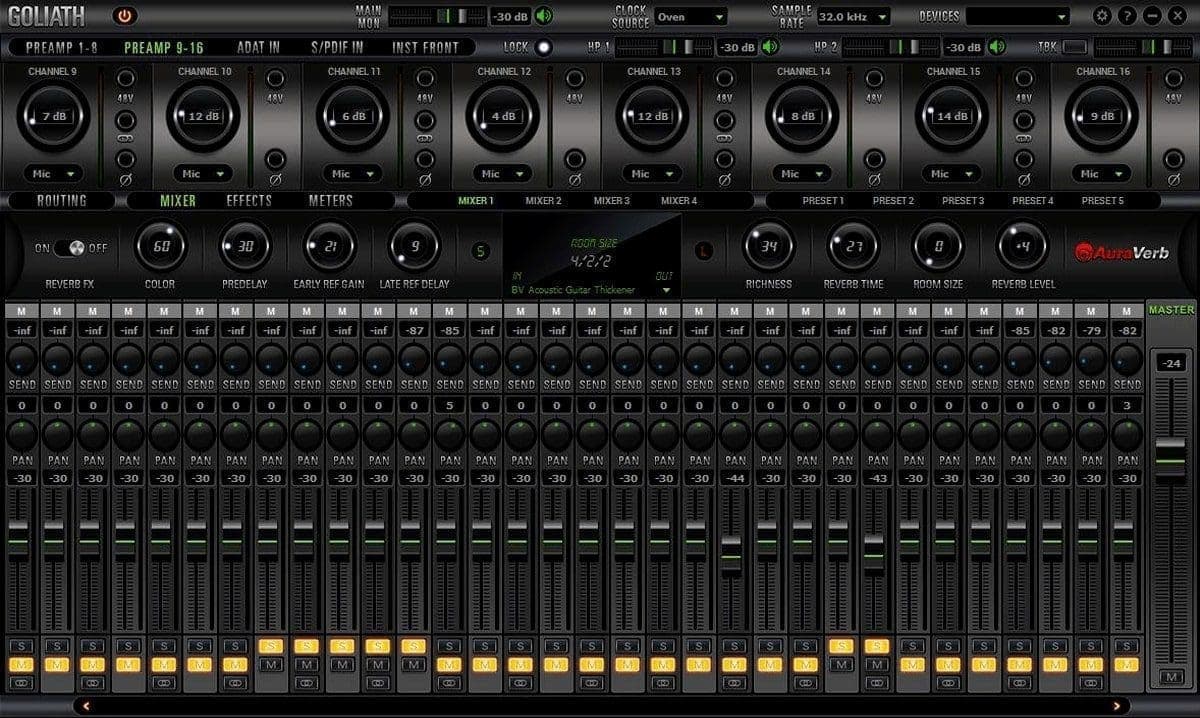Open the Clock Source dropdown showing Oven
The width and height of the screenshot is (1200, 718).
coord(691,17)
